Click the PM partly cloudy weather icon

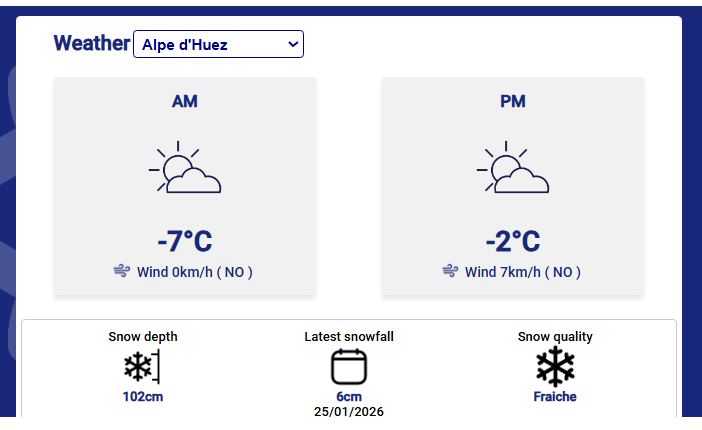coord(513,171)
